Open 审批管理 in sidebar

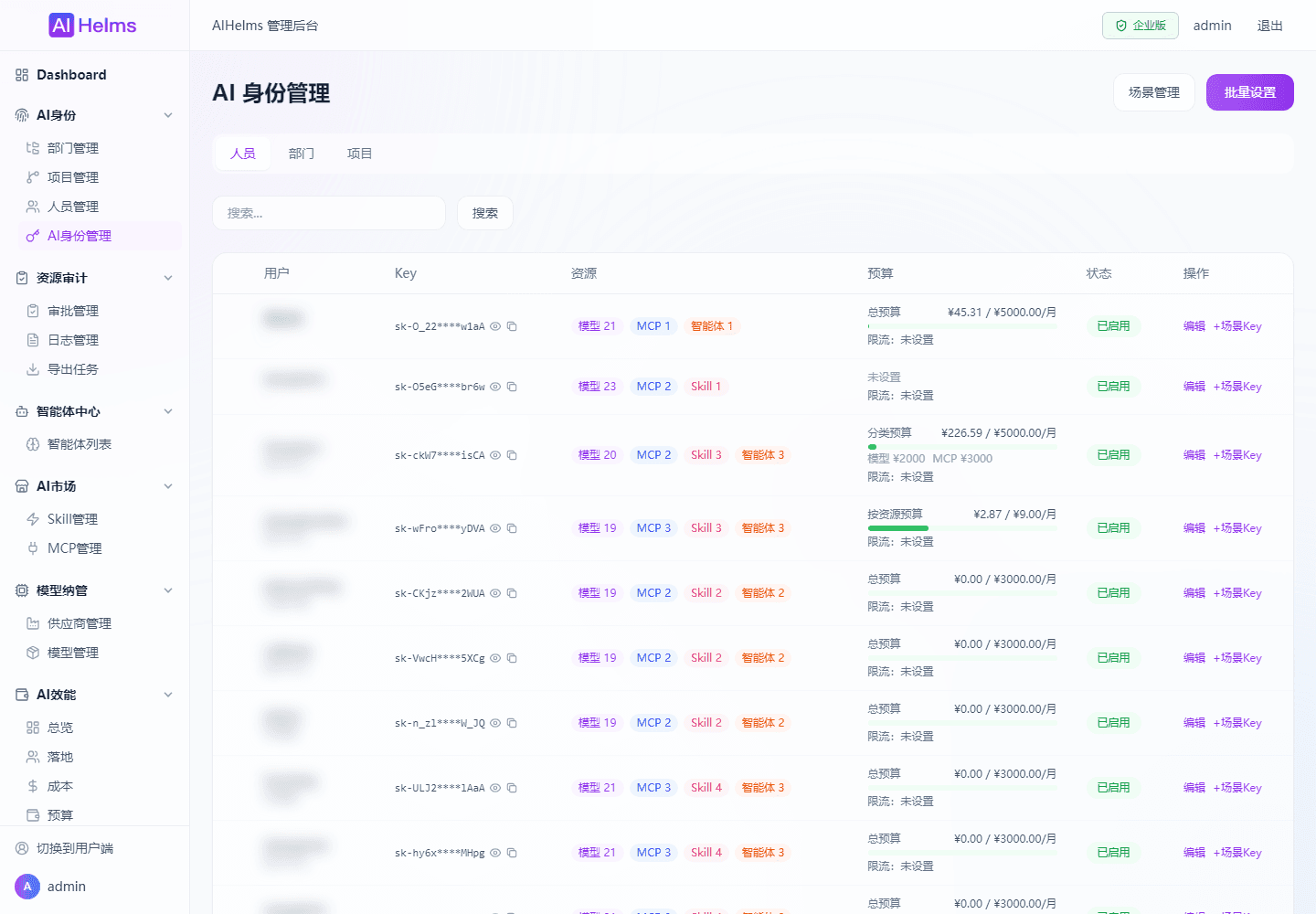coord(100,311)
